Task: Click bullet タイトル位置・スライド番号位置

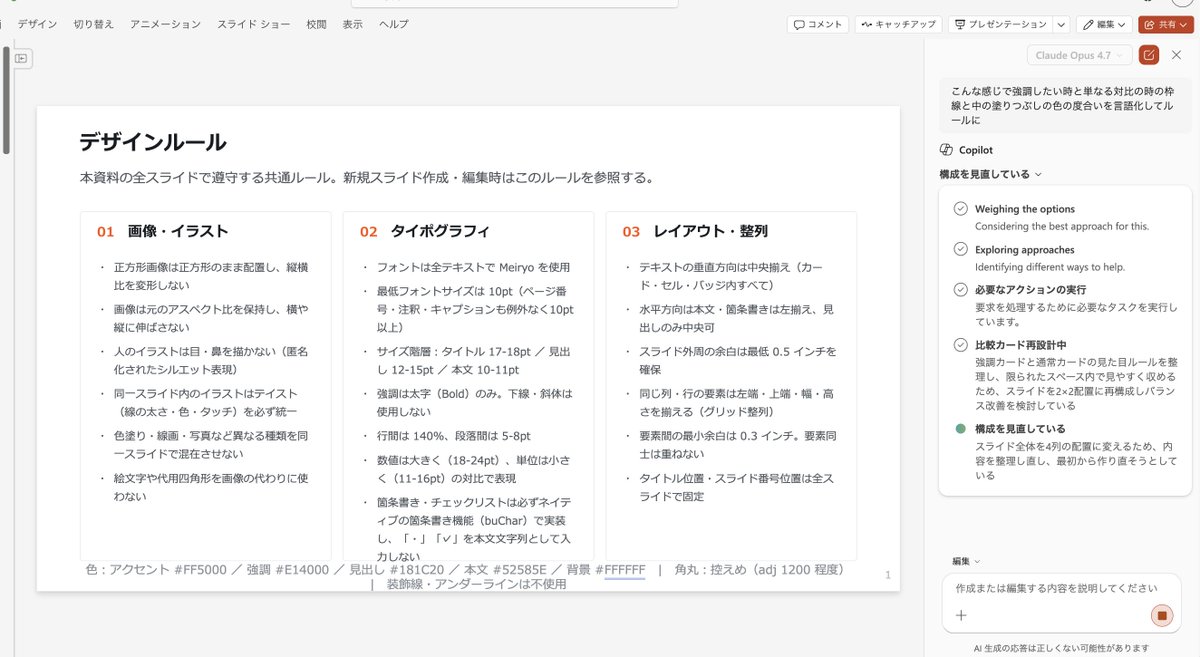Action: [x=736, y=486]
